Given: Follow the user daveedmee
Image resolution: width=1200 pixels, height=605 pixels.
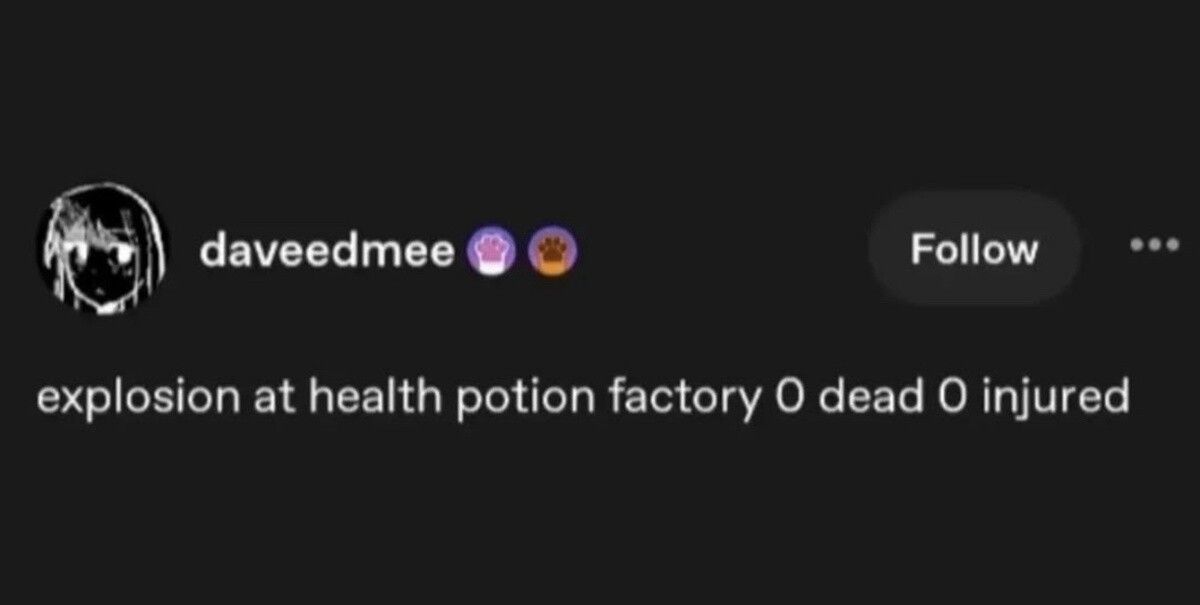Looking at the screenshot, I should point(974,249).
